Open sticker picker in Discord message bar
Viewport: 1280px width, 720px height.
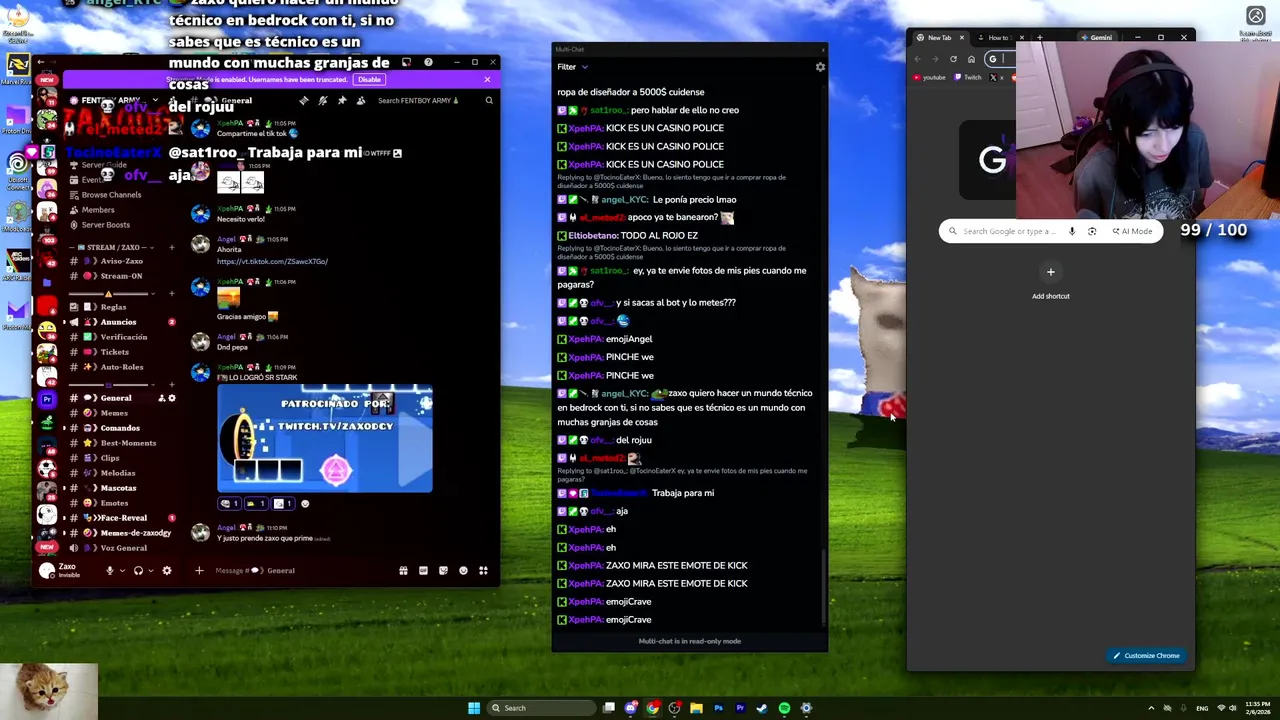pyautogui.click(x=443, y=570)
